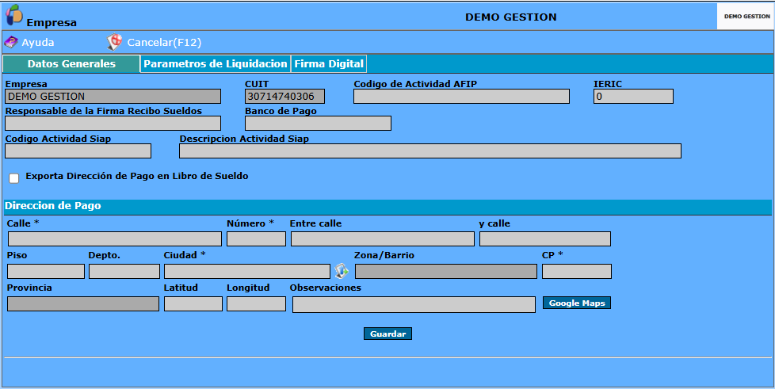Go to the Firma Digital tab
Image resolution: width=775 pixels, height=389 pixels.
[329, 64]
